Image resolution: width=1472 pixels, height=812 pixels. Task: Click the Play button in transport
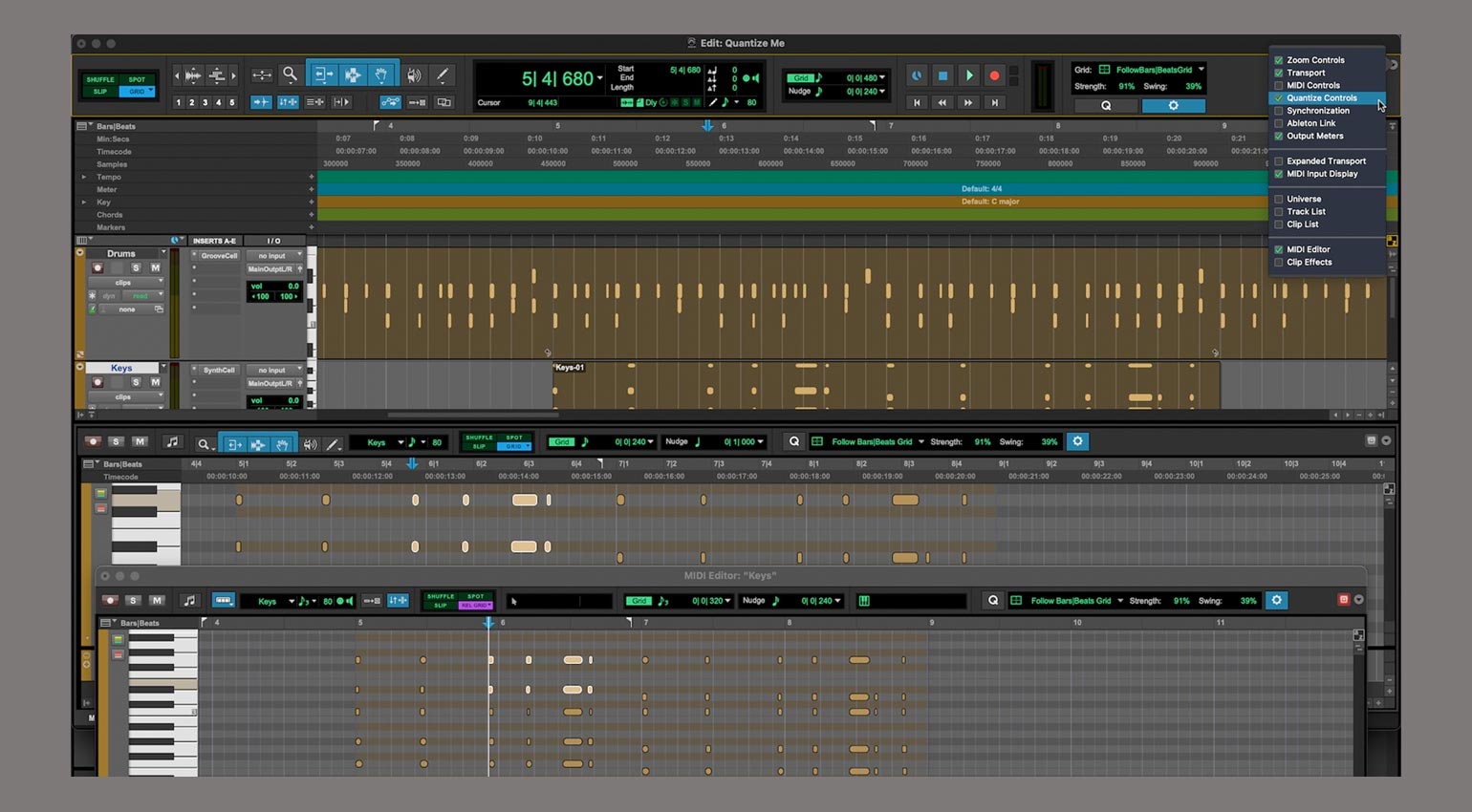[x=968, y=75]
